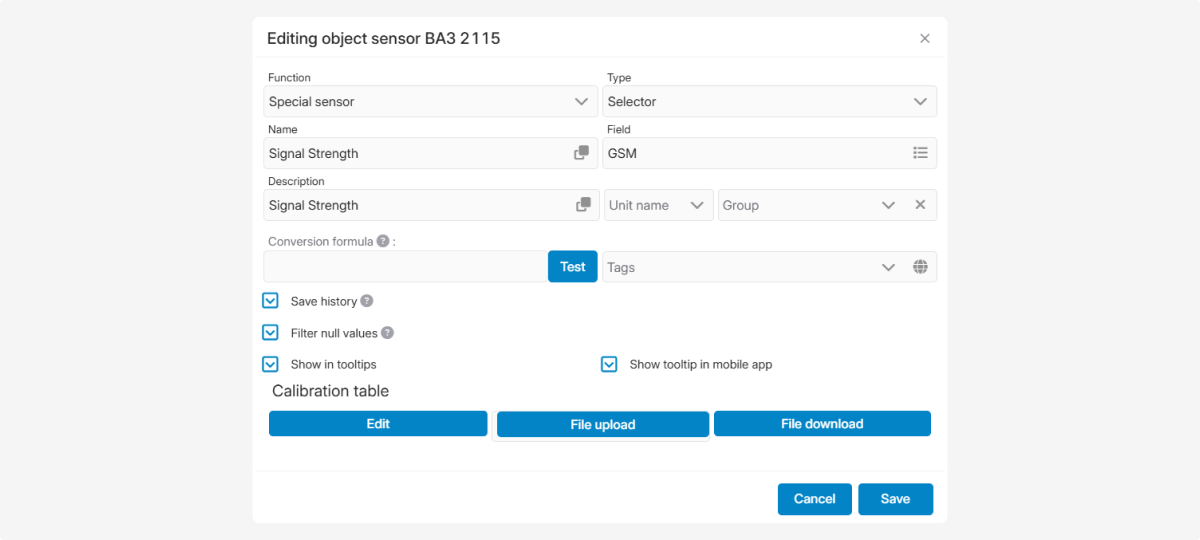Viewport: 1200px width, 540px height.
Task: Click the File upload button
Action: [602, 425]
